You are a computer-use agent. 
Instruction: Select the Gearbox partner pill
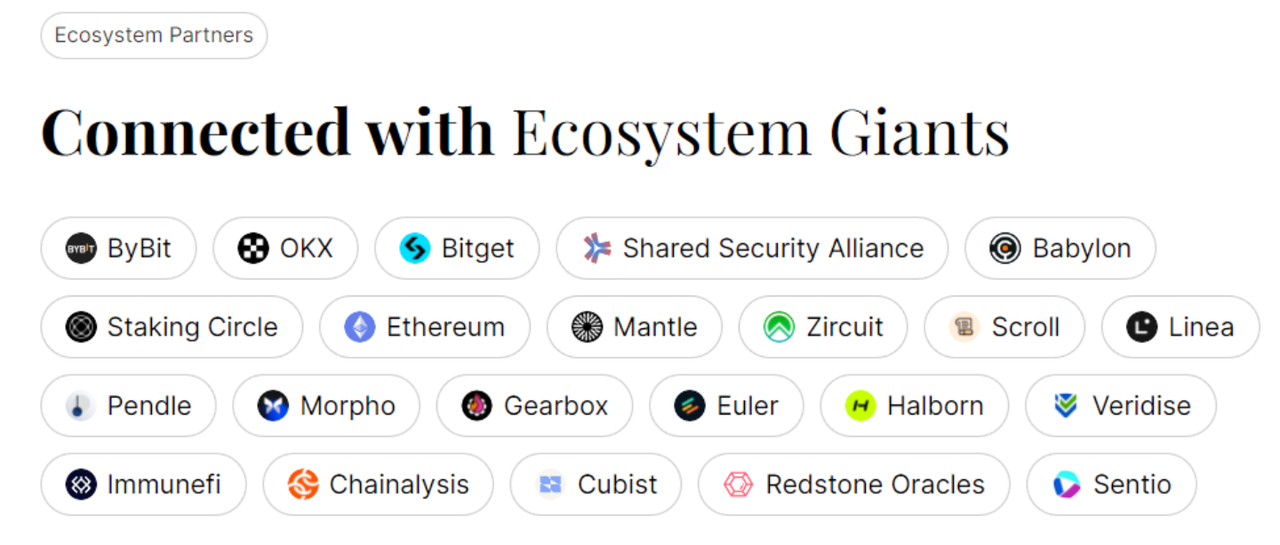[x=535, y=406]
